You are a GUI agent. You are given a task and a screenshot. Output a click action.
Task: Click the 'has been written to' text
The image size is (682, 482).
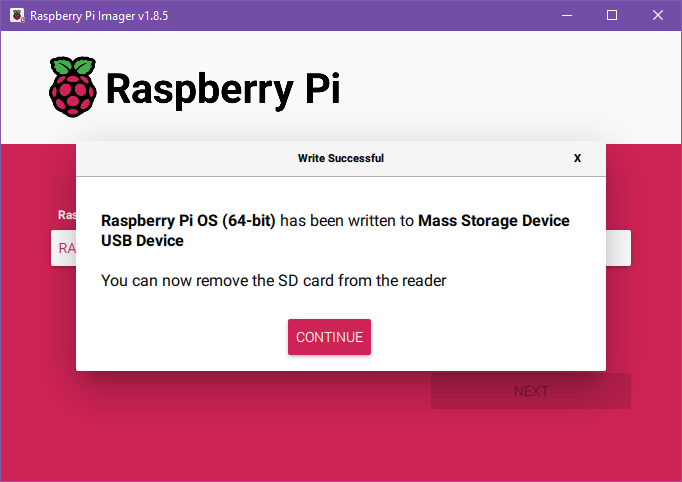pyautogui.click(x=347, y=221)
